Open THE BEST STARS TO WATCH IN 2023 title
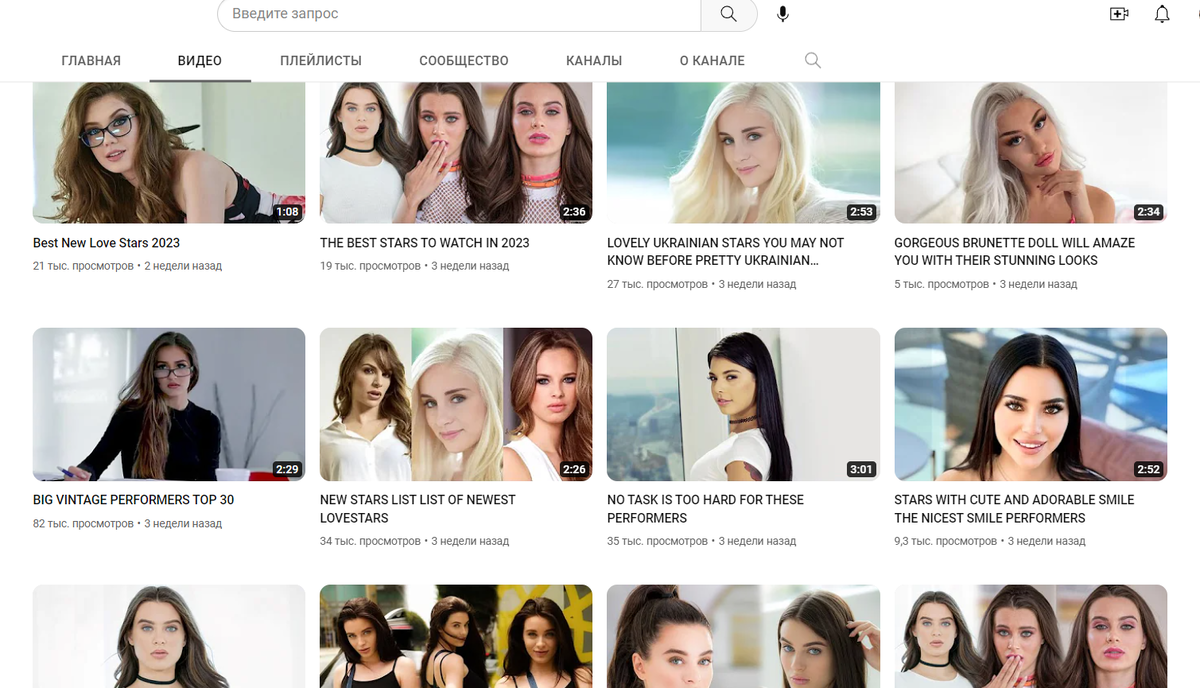This screenshot has width=1200, height=688. point(425,243)
